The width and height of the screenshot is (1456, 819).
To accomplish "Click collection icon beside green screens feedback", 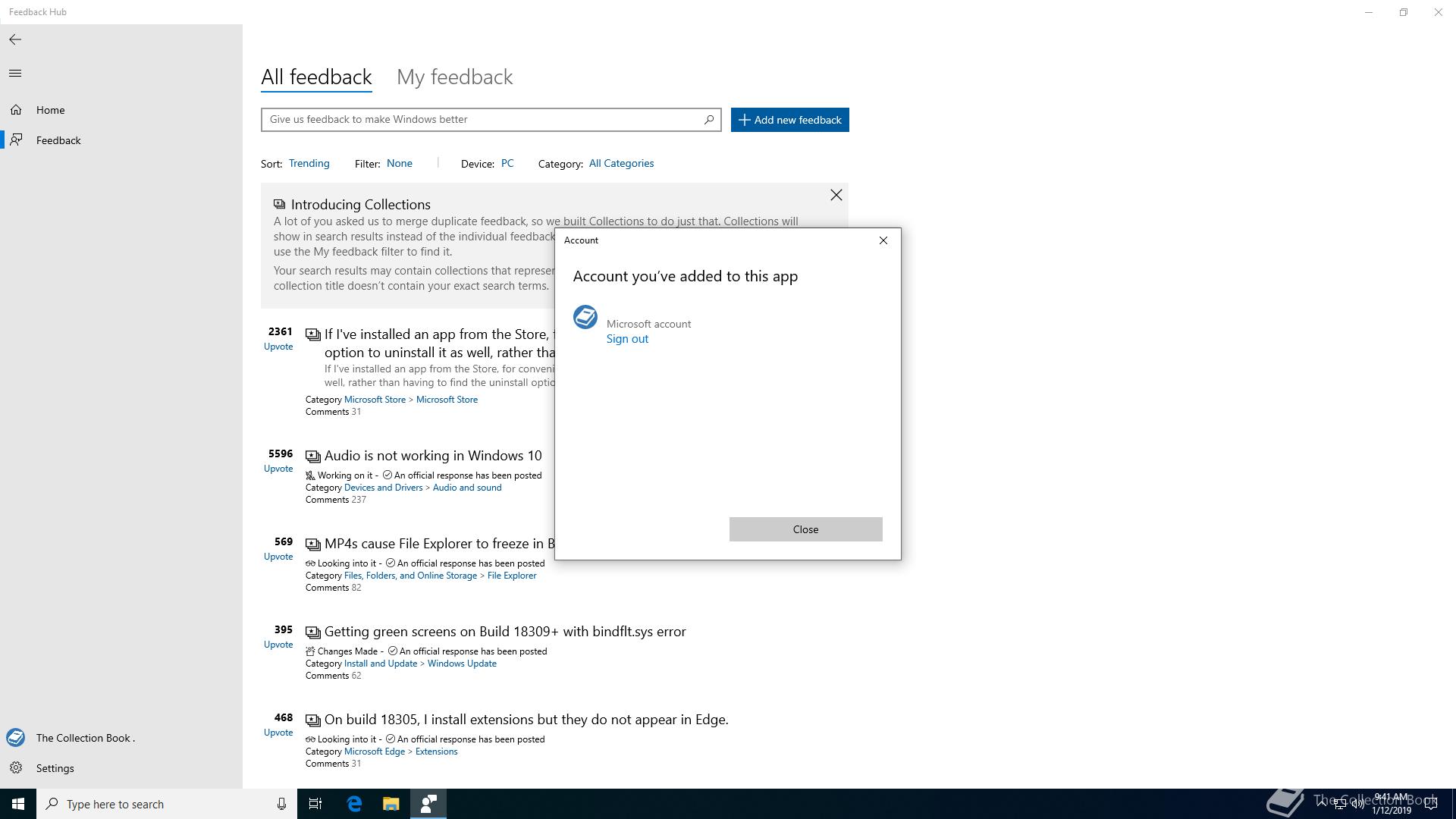I will click(x=312, y=632).
